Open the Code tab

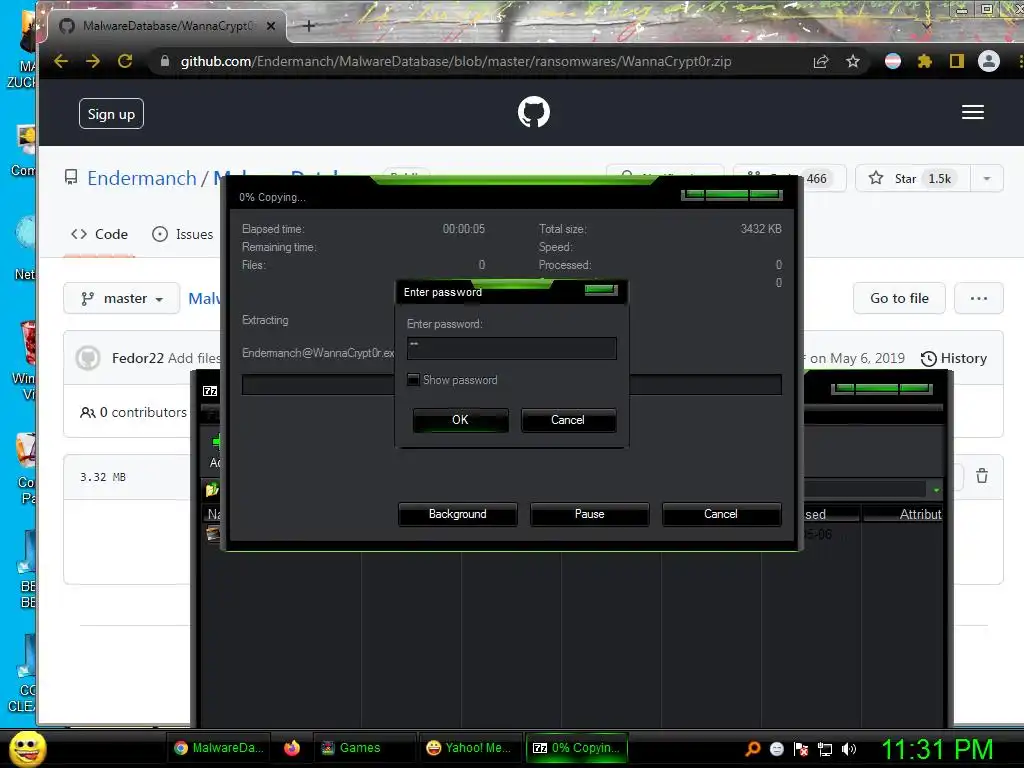pos(99,234)
